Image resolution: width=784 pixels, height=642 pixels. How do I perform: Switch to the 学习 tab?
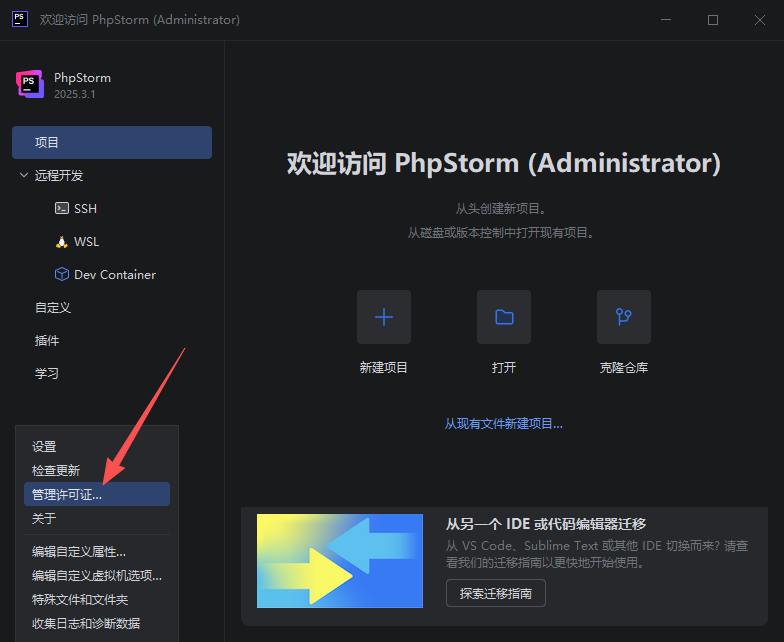click(x=47, y=374)
